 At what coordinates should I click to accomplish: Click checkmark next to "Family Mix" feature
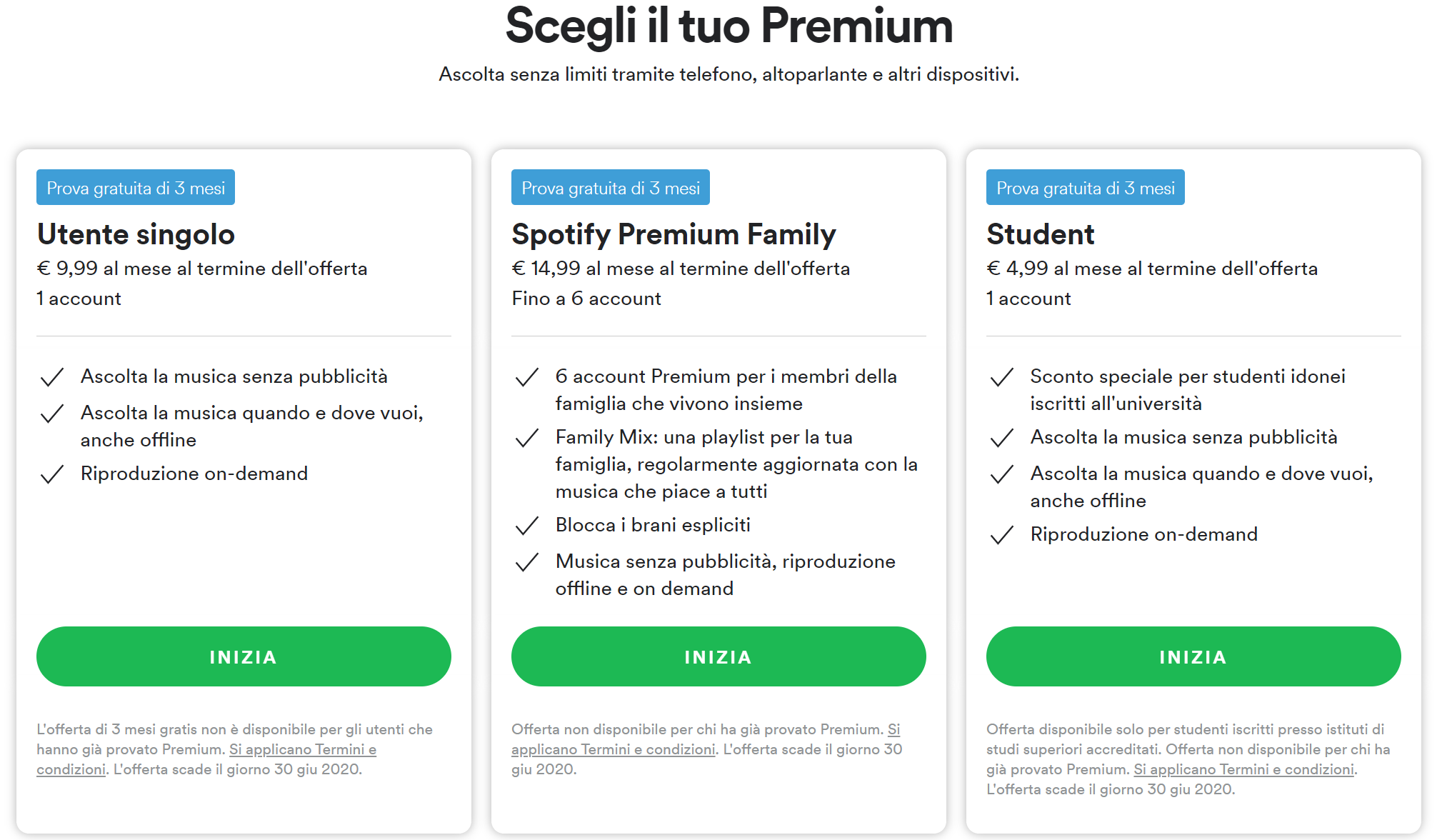coord(527,438)
